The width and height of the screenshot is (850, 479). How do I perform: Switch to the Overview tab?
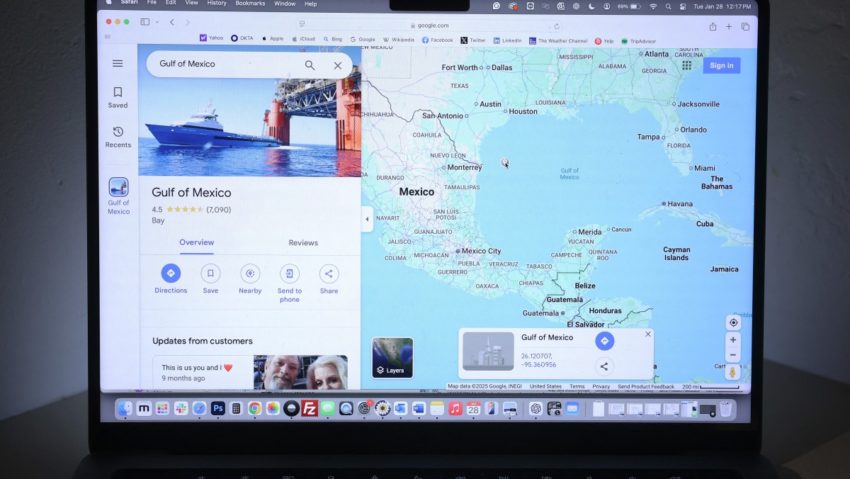(x=197, y=242)
